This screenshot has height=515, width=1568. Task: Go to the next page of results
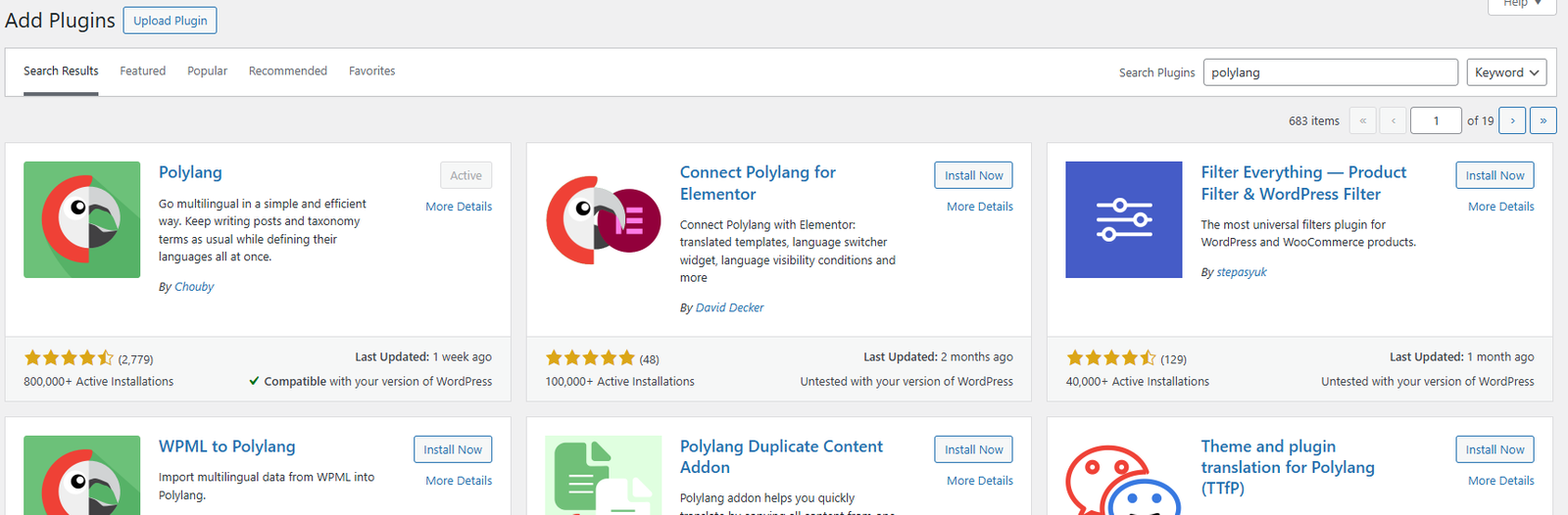1512,120
